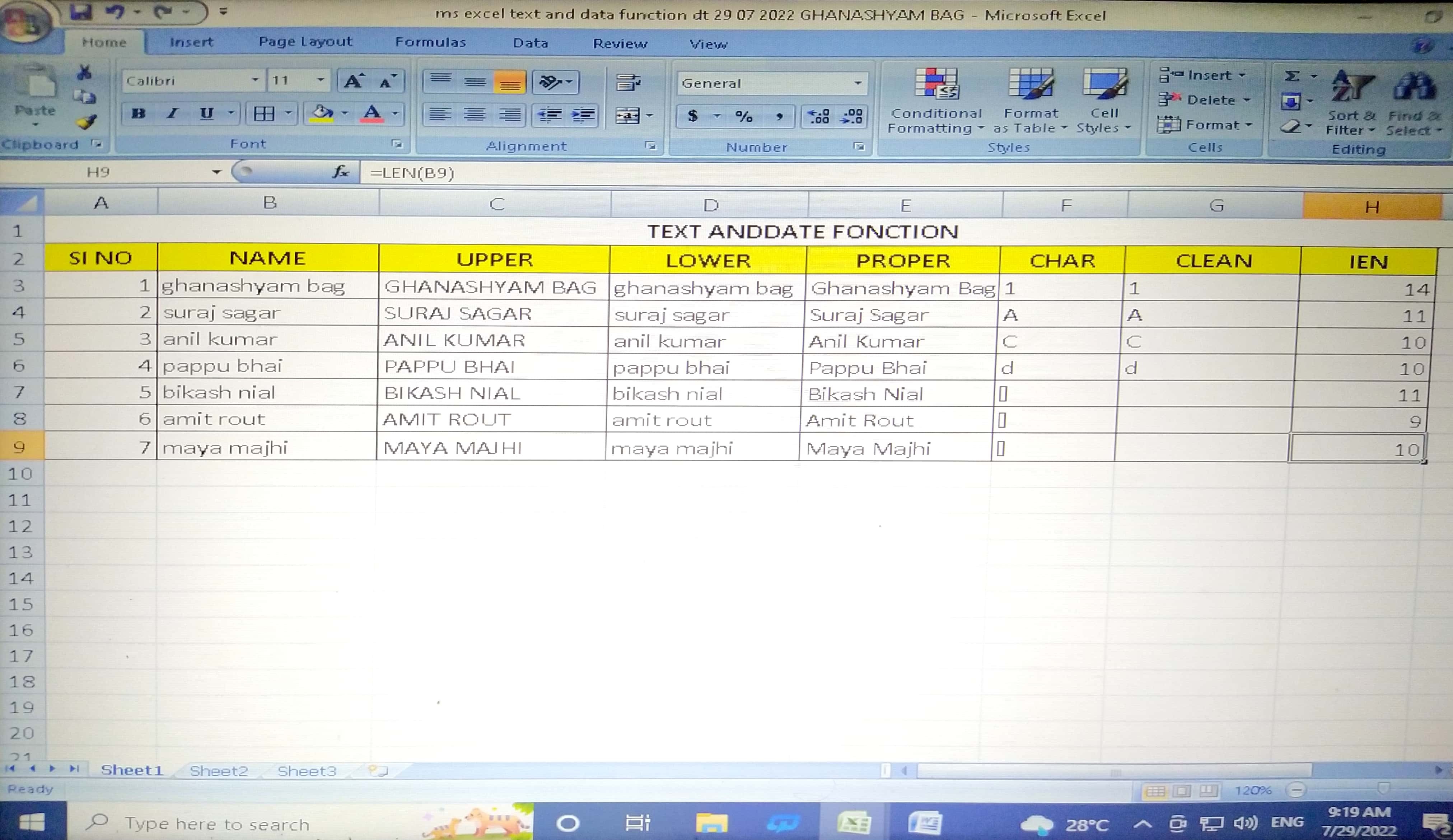Switch to the Formulas ribbon tab

click(x=430, y=42)
